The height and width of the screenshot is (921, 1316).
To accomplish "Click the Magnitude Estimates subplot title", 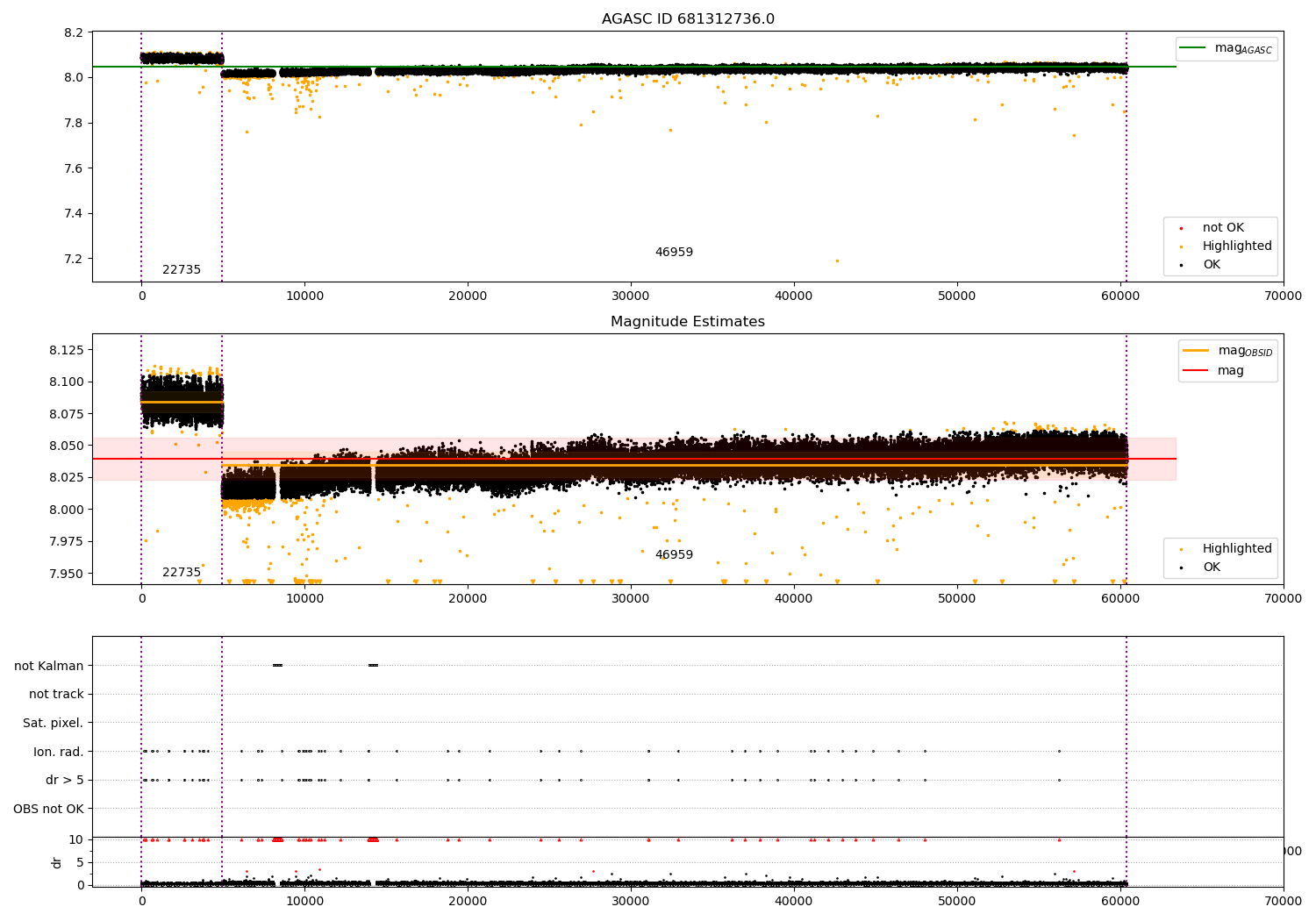I will (688, 322).
